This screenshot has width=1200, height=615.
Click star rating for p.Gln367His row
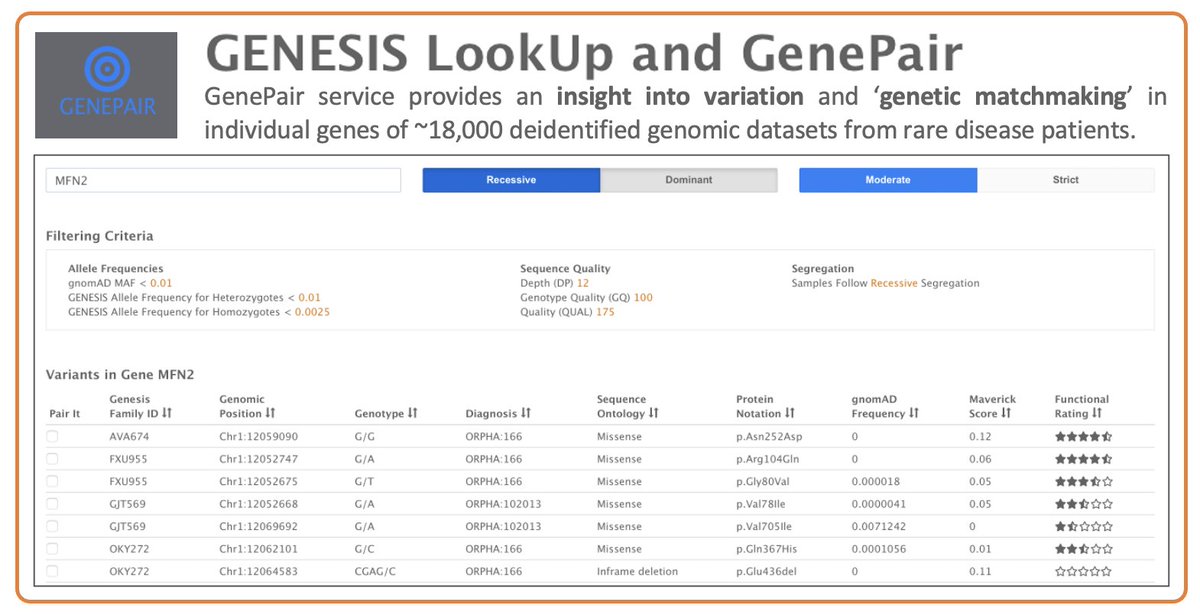click(x=1083, y=549)
